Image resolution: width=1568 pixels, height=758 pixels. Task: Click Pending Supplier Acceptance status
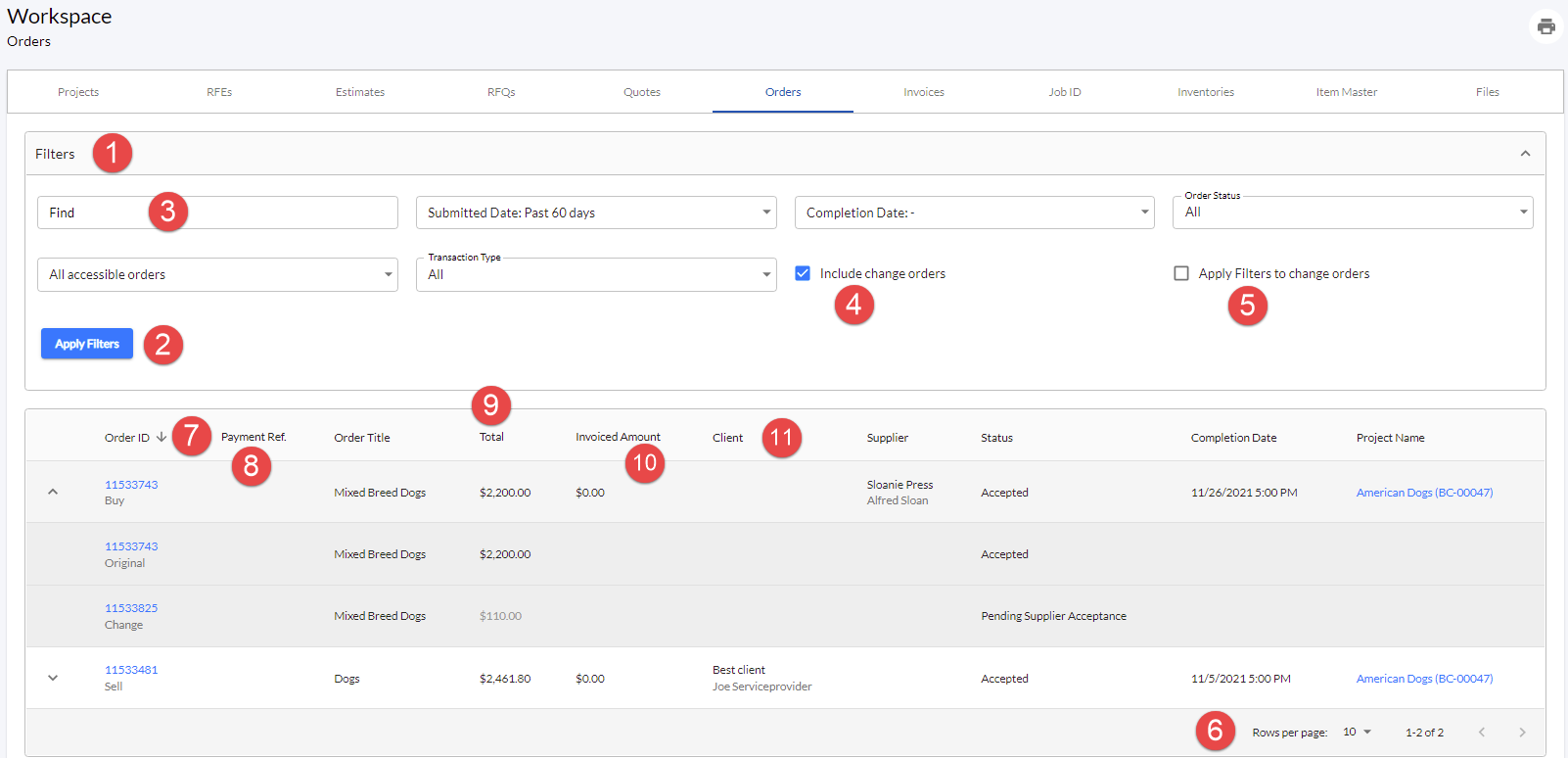point(1053,616)
